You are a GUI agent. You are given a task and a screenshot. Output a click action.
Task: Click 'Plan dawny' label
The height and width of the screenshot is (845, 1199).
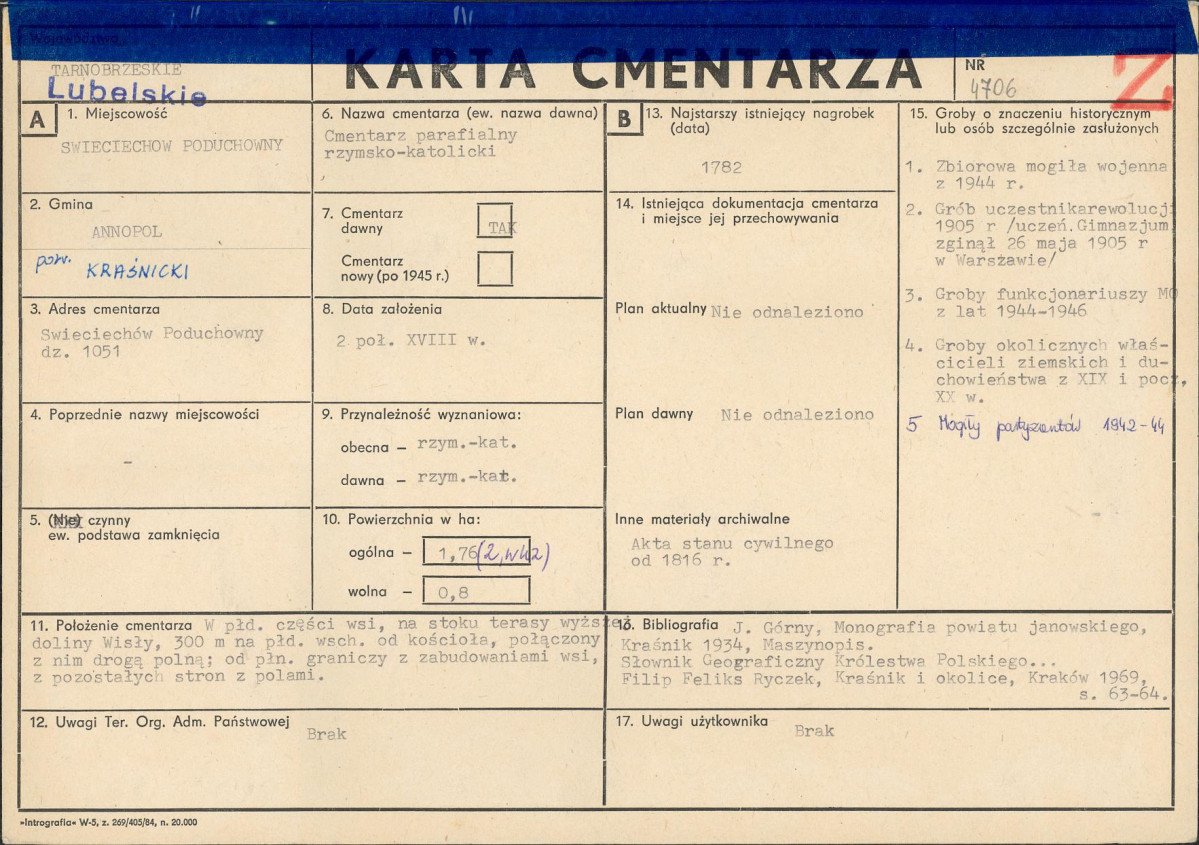[654, 414]
